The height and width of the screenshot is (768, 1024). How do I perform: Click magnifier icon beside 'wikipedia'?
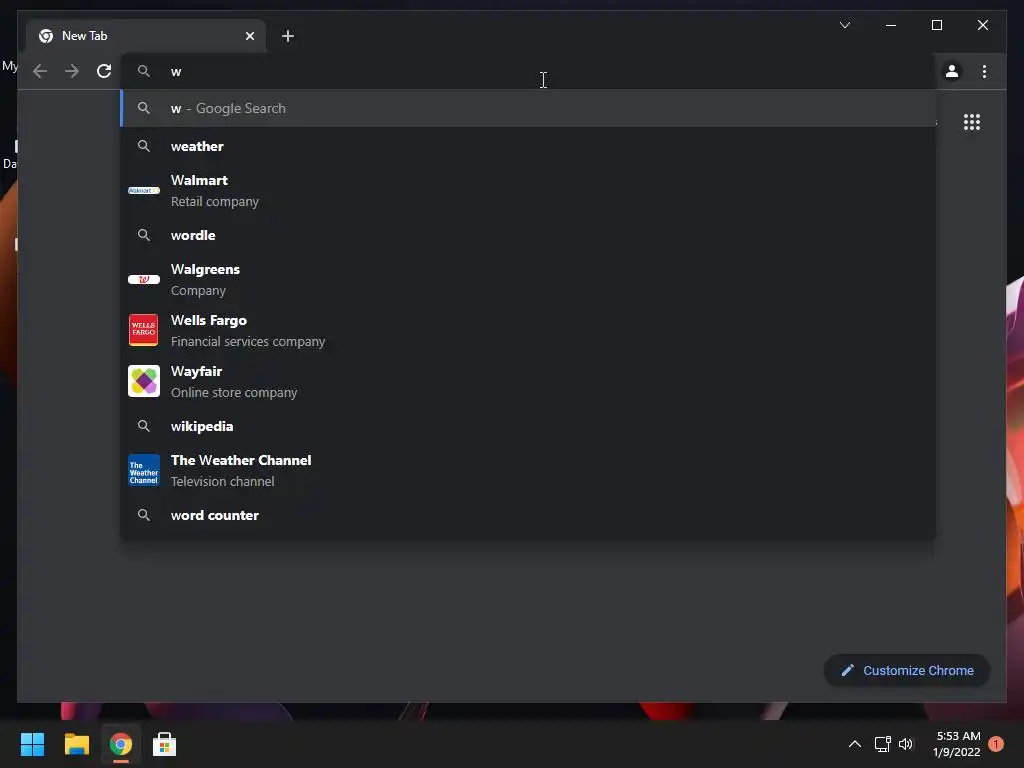pos(144,426)
